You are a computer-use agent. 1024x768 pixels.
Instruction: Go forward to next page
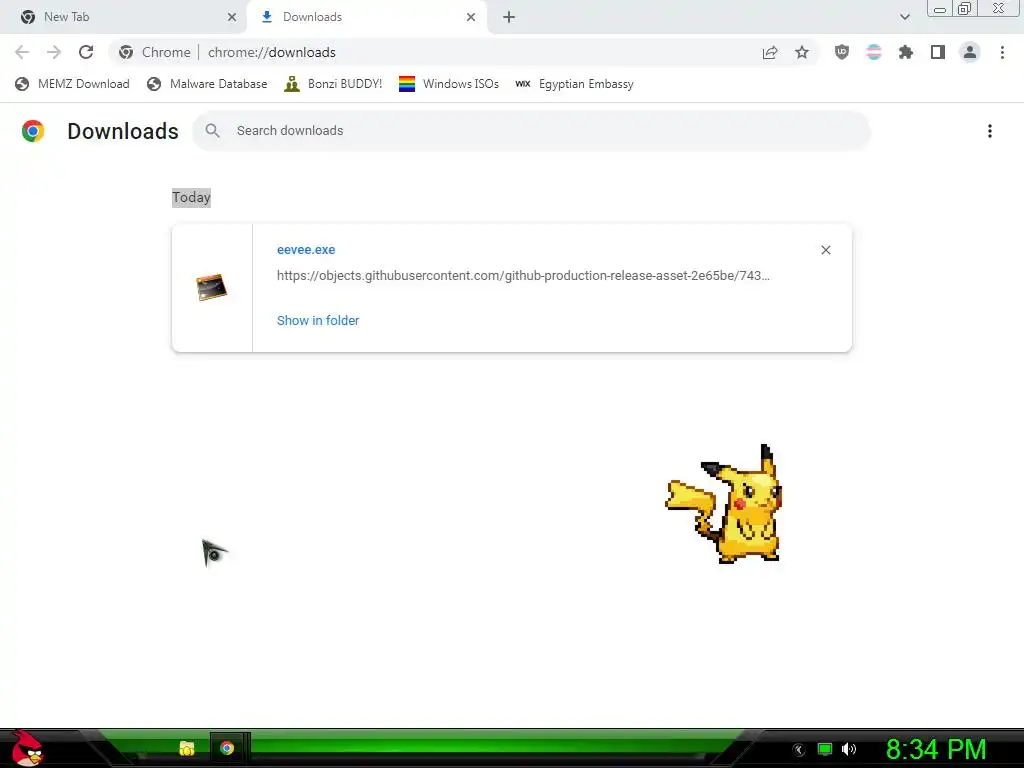point(54,52)
